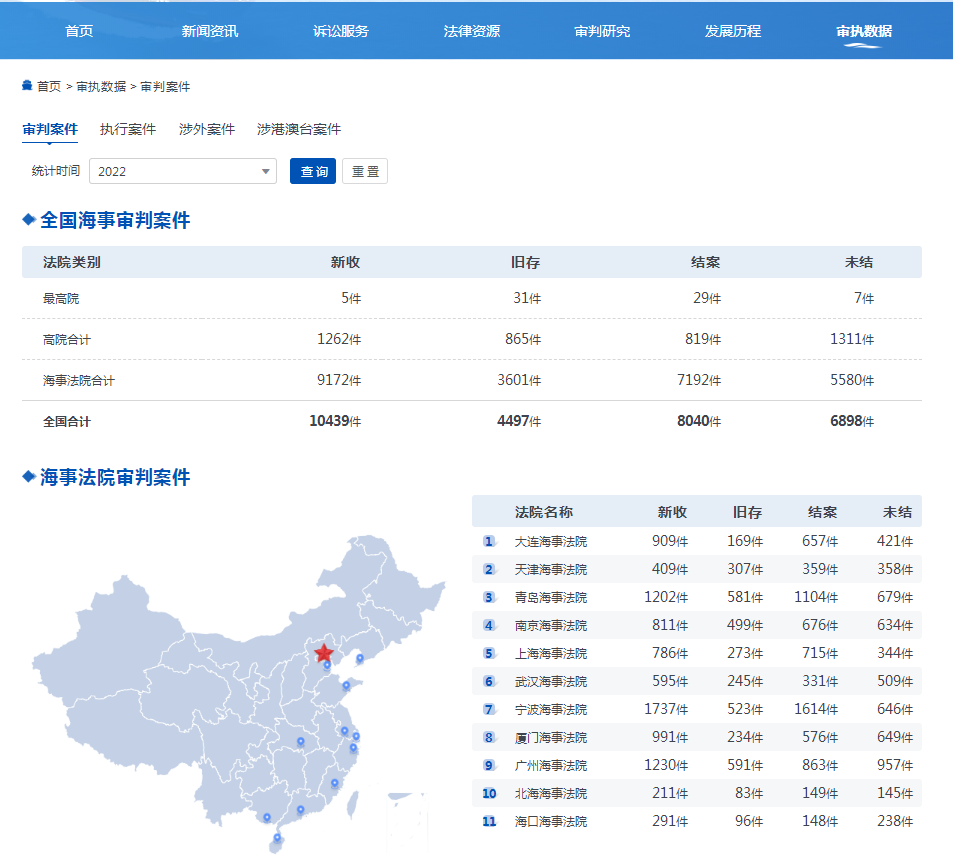The image size is (953, 863).
Task: Click the 宁波海事法院 court name
Action: click(x=551, y=709)
